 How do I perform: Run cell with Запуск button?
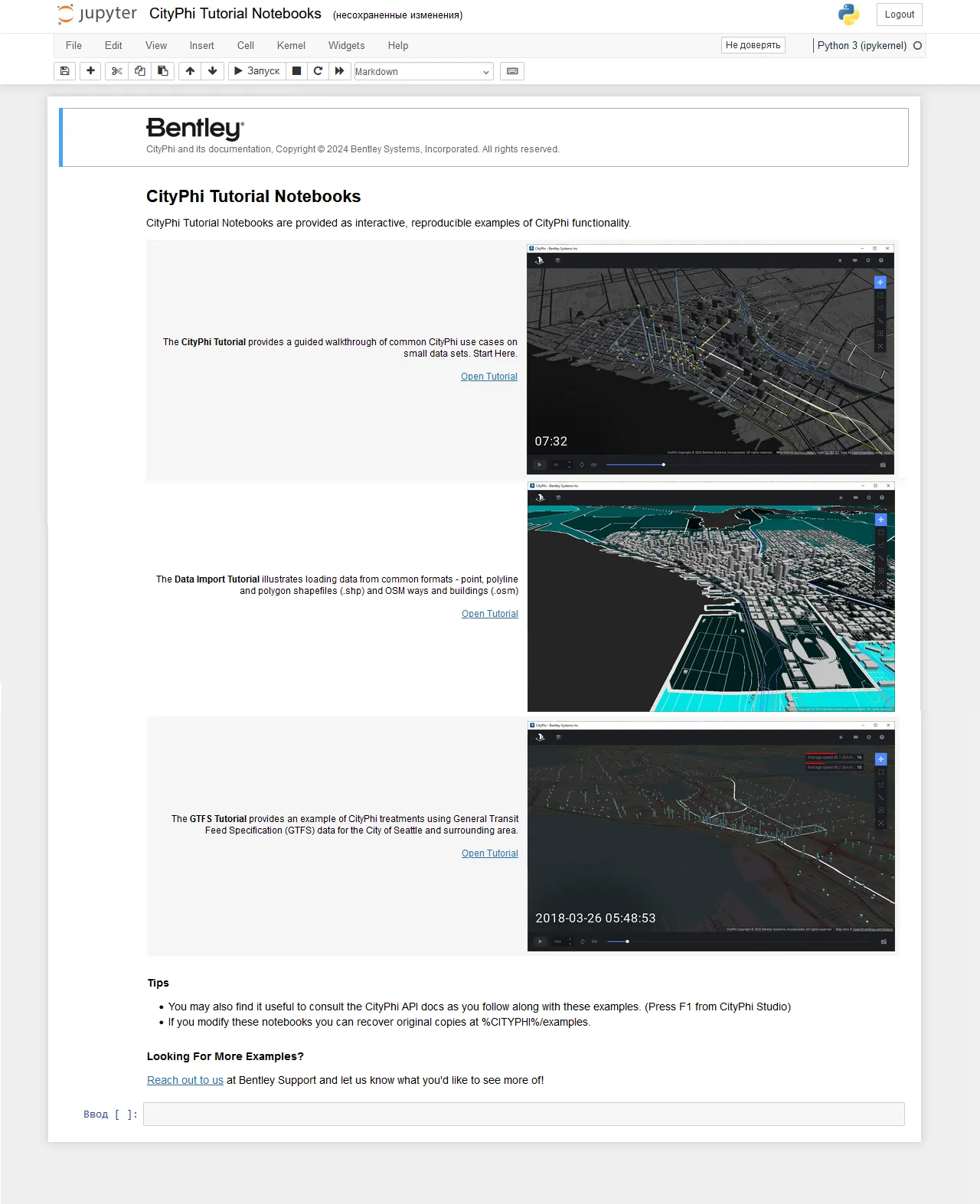(257, 71)
